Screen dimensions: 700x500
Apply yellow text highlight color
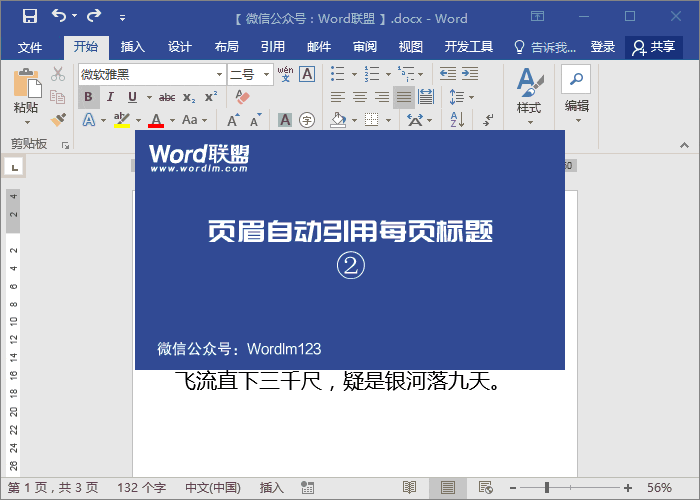tap(121, 120)
